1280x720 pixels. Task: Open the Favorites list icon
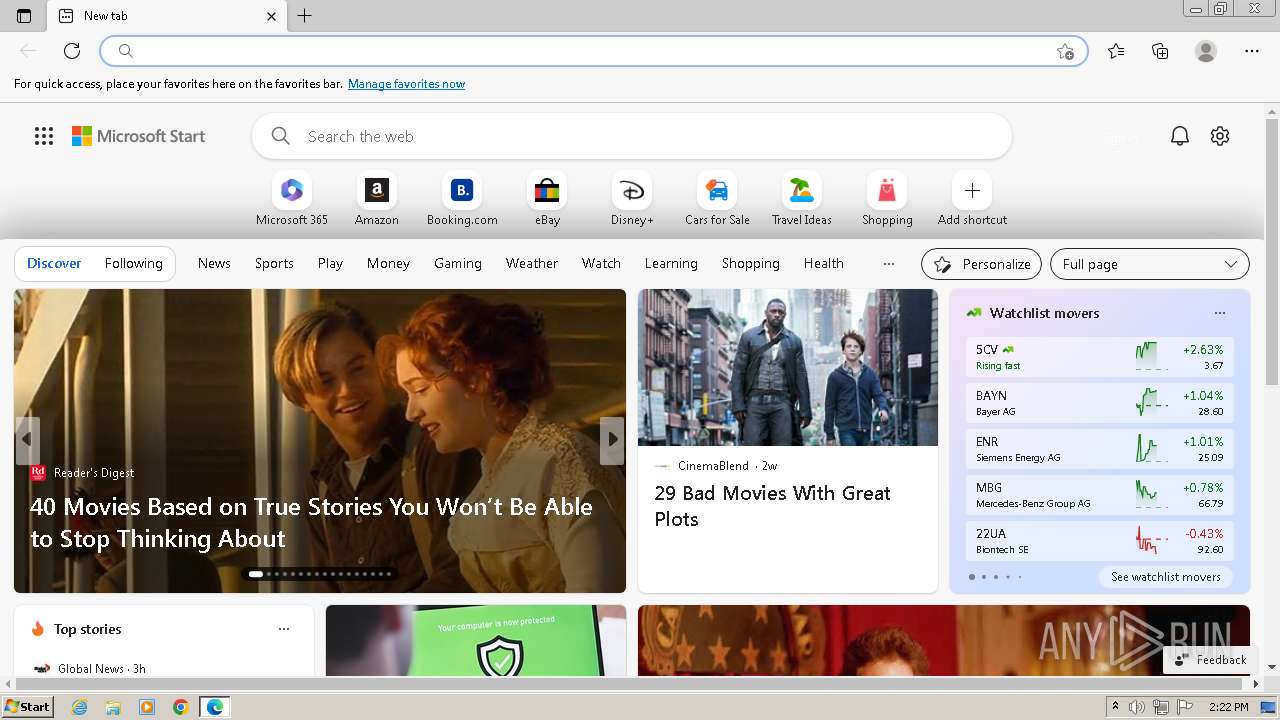(x=1116, y=51)
